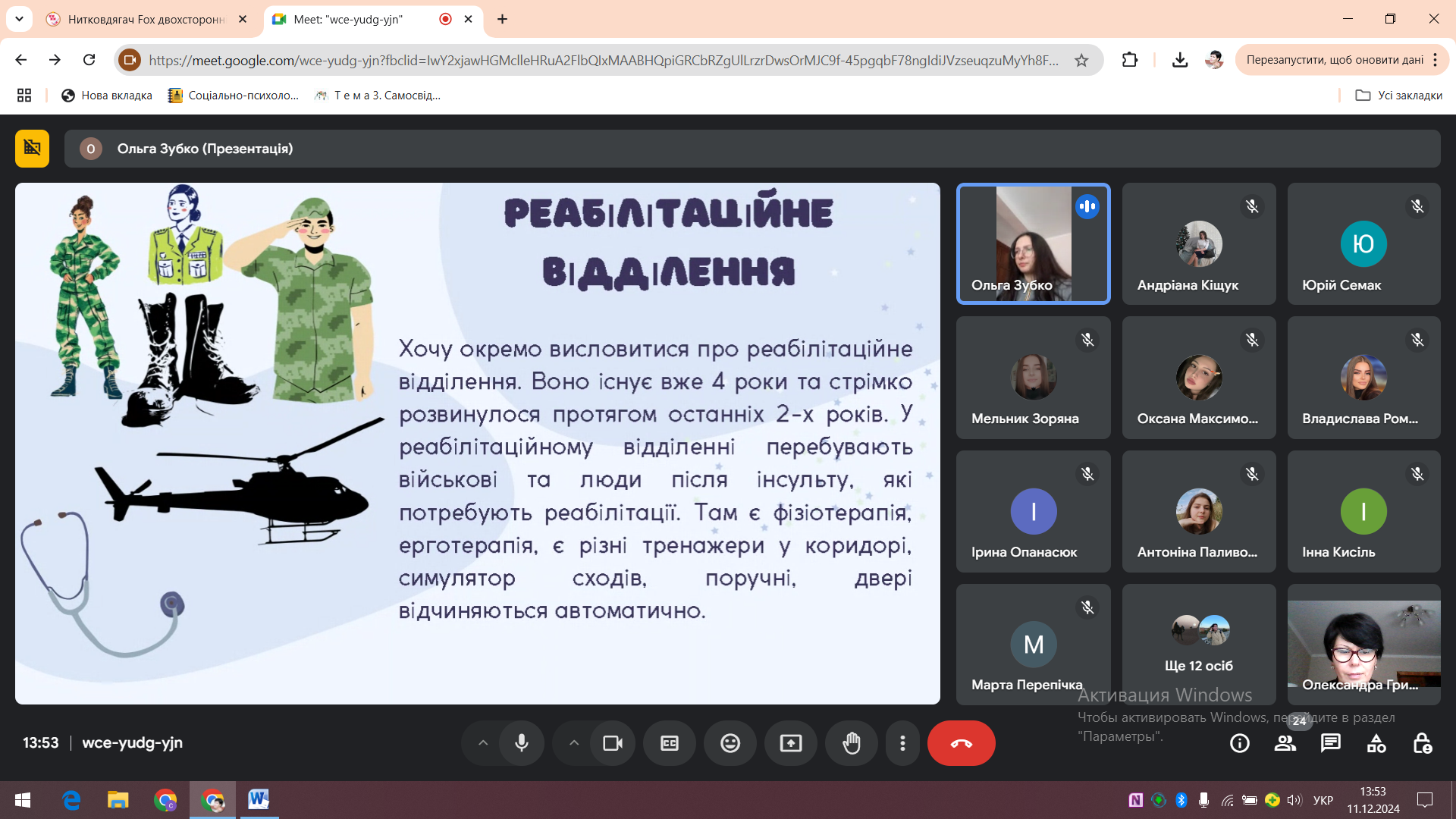Open the chat panel icon
1456x819 pixels.
(1331, 743)
